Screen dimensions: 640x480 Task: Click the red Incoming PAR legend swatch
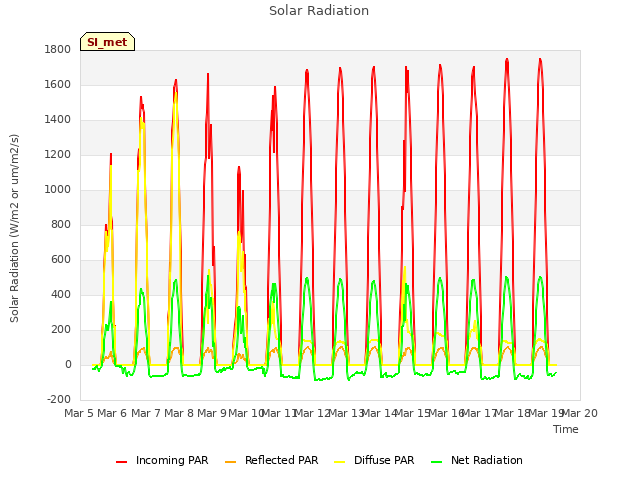pyautogui.click(x=121, y=462)
